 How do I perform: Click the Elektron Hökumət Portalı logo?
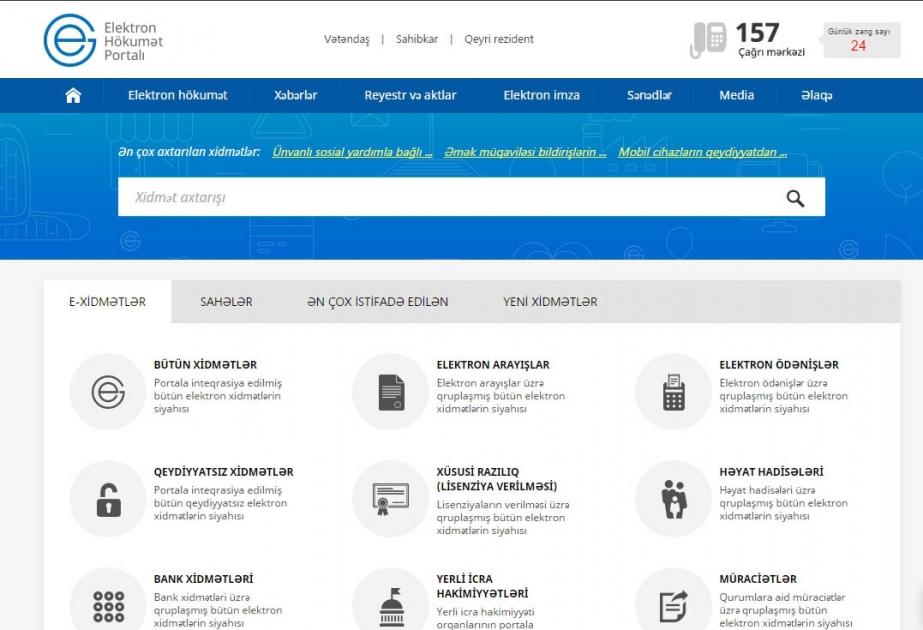point(103,40)
